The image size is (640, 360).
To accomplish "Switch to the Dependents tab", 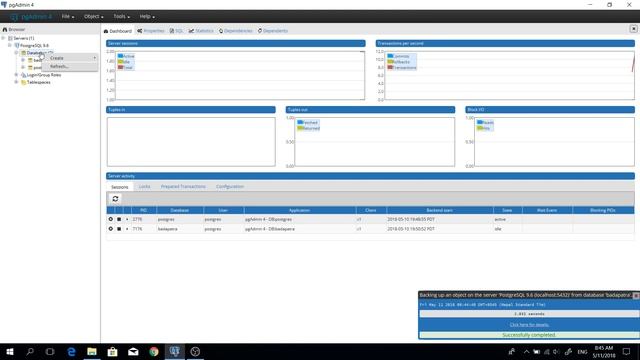I will pyautogui.click(x=273, y=31).
